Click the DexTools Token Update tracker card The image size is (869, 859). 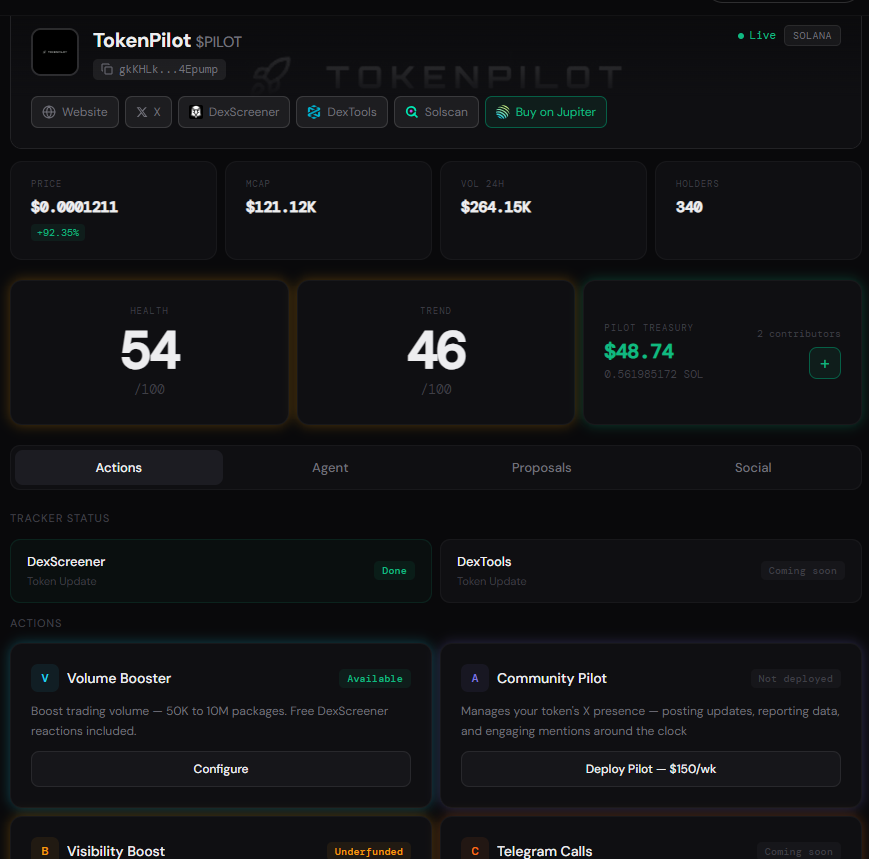pyautogui.click(x=651, y=571)
